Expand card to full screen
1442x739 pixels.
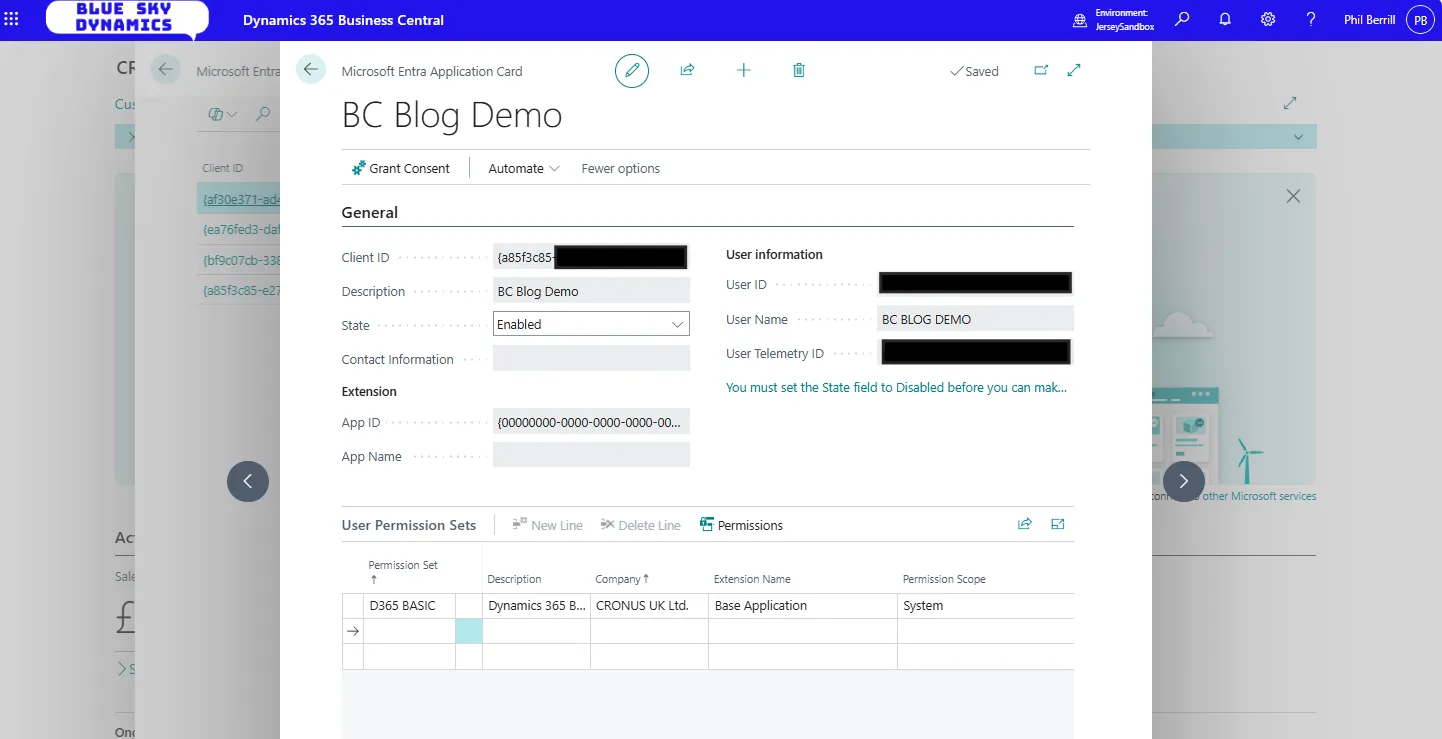(1074, 70)
